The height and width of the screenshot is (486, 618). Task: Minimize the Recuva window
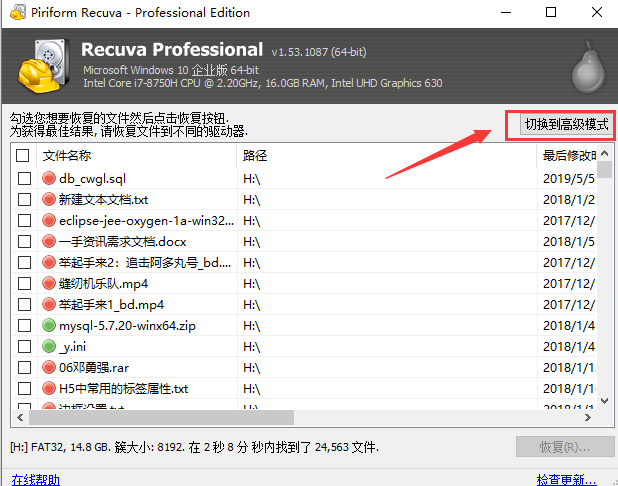506,13
